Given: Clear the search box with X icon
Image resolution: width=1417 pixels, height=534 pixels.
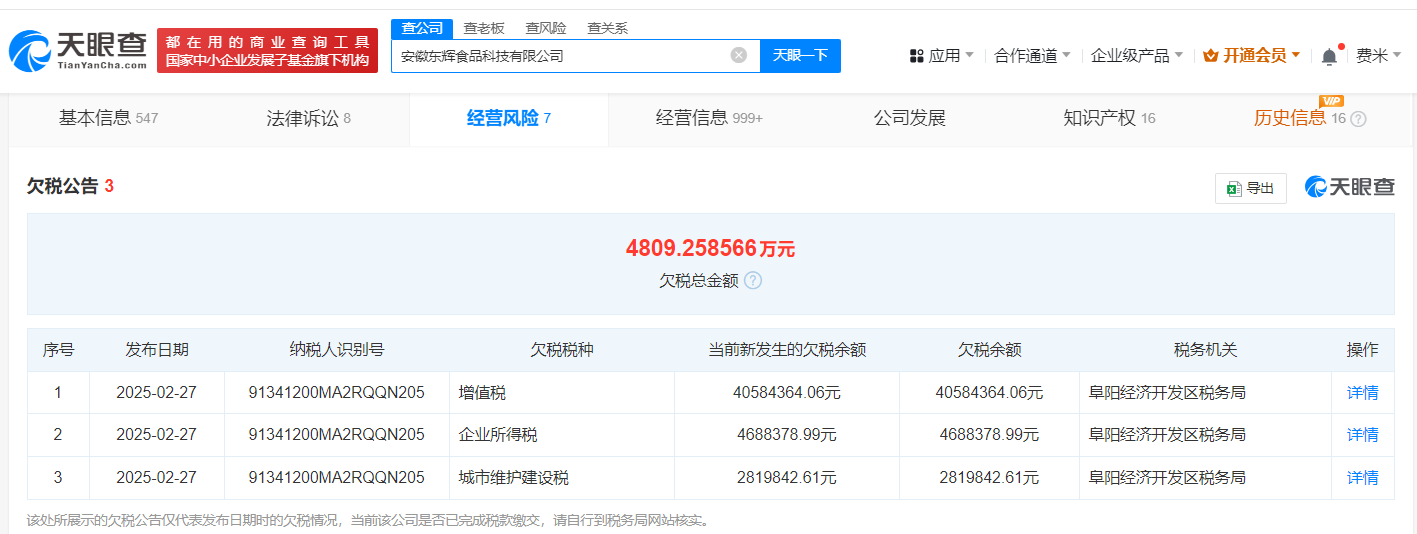Looking at the screenshot, I should point(739,55).
